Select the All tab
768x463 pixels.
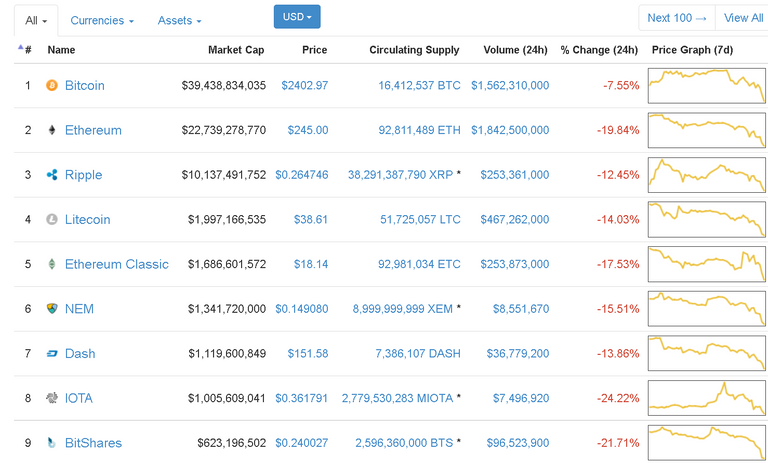point(36,20)
